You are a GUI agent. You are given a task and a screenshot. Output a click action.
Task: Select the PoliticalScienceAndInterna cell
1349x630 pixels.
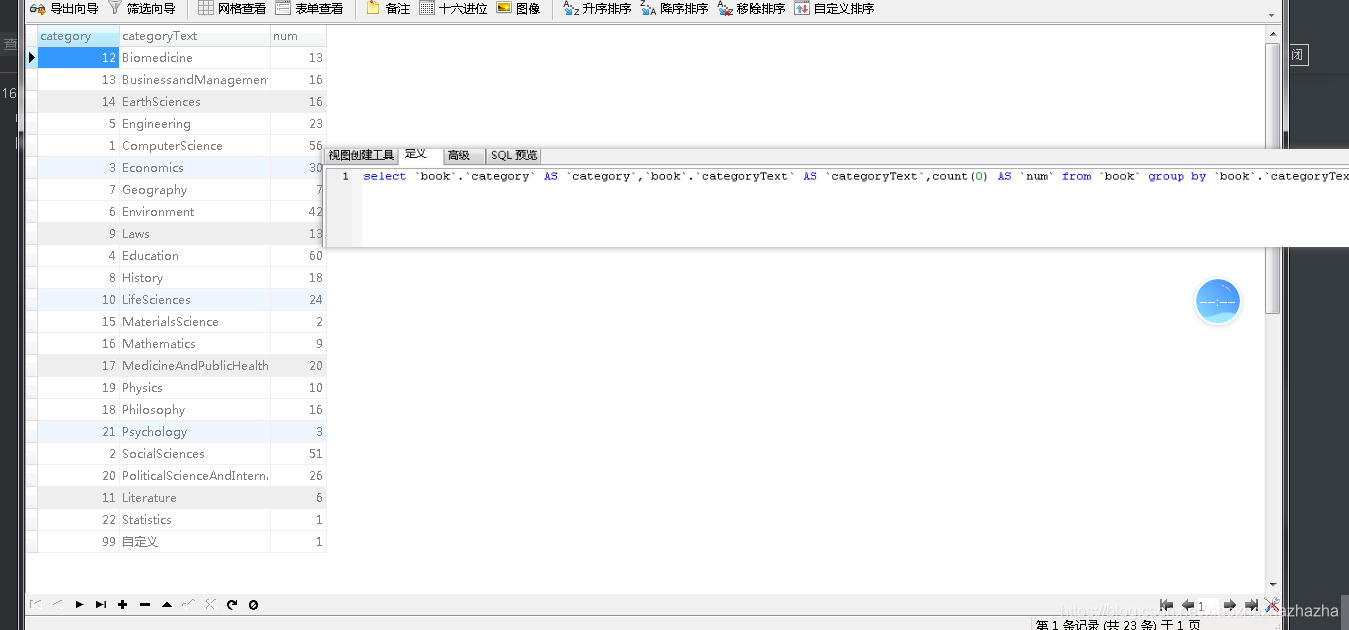pyautogui.click(x=195, y=476)
